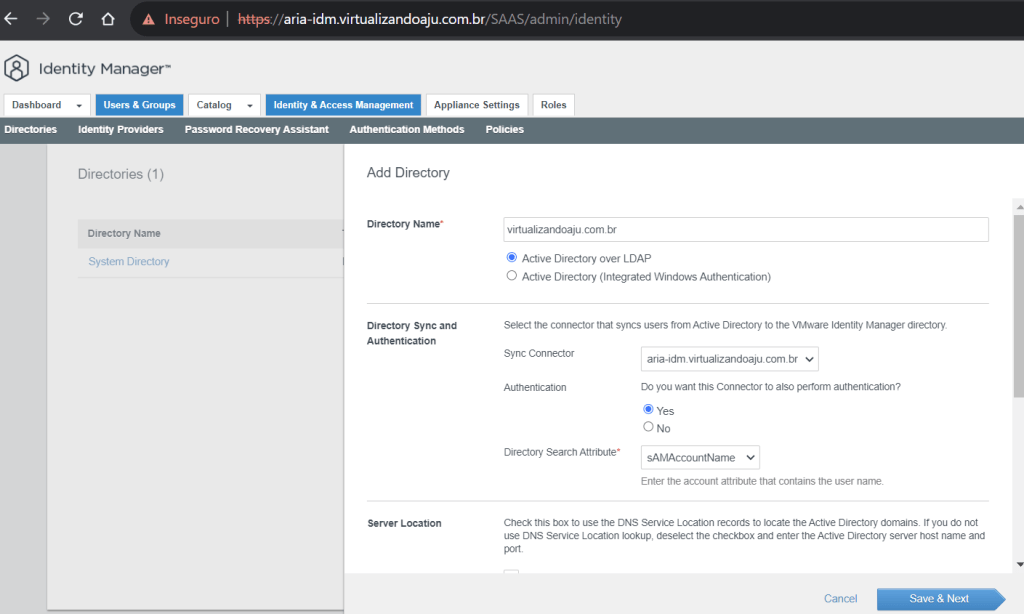Click the Directory Name input field
The width and height of the screenshot is (1024, 614).
pos(745,229)
